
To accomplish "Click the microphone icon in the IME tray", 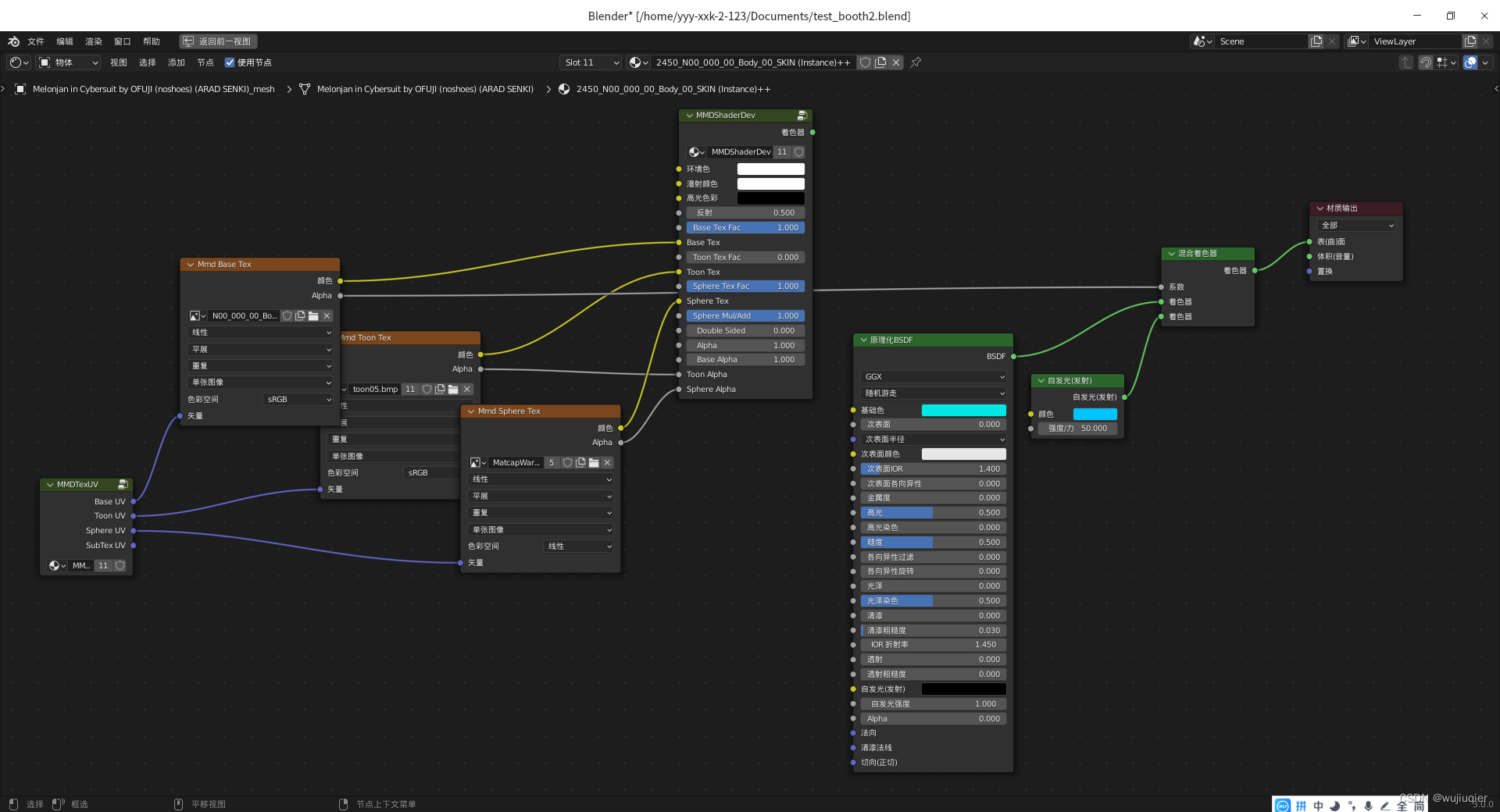I will point(1368,806).
